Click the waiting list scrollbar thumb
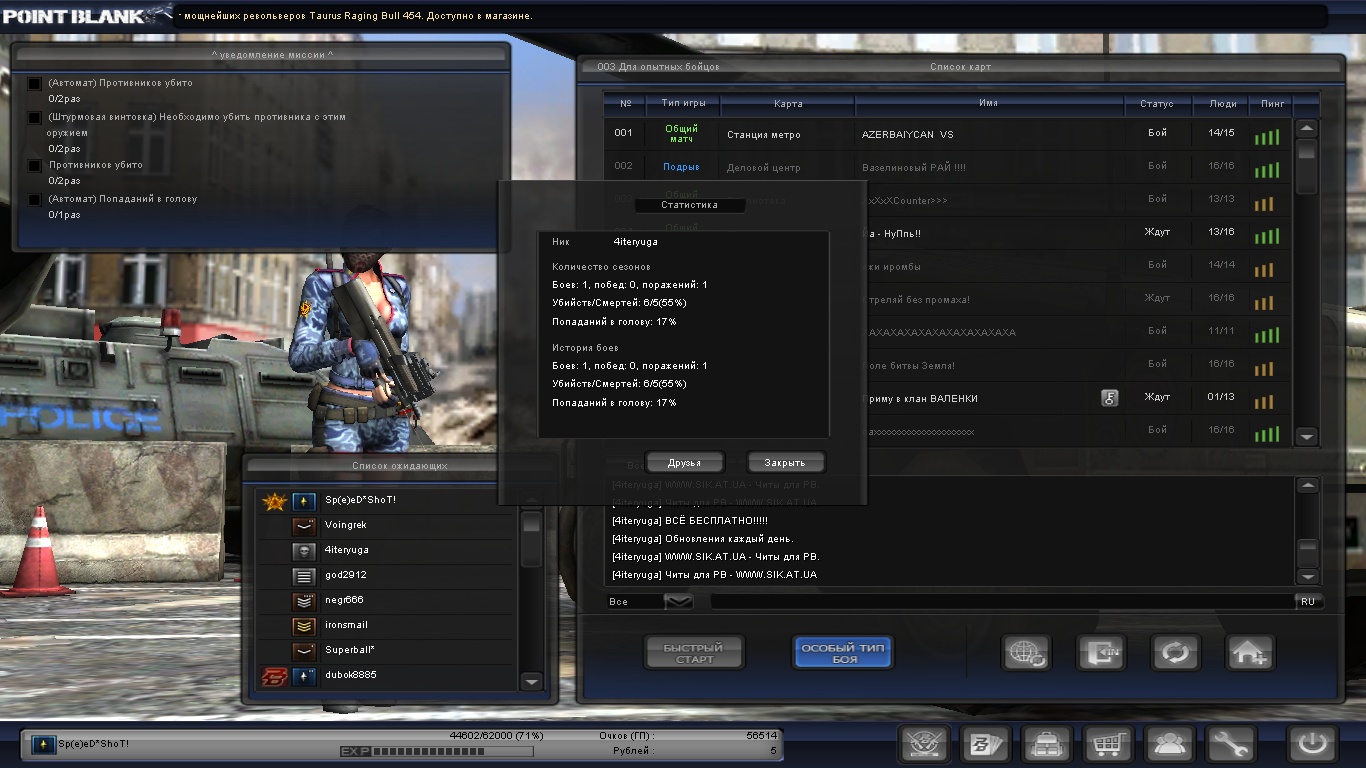1366x768 pixels. (532, 539)
